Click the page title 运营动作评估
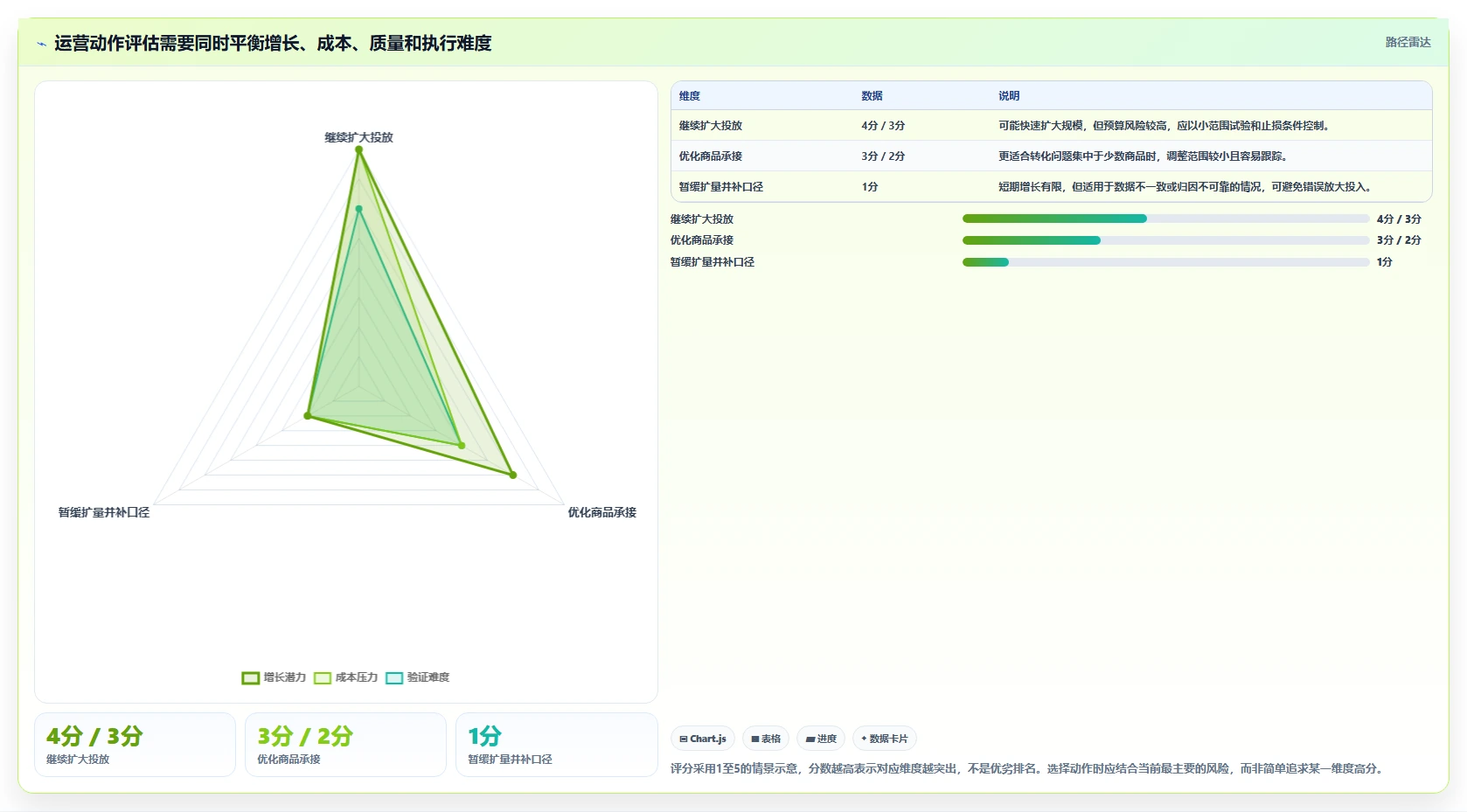The image size is (1467, 812). click(273, 44)
